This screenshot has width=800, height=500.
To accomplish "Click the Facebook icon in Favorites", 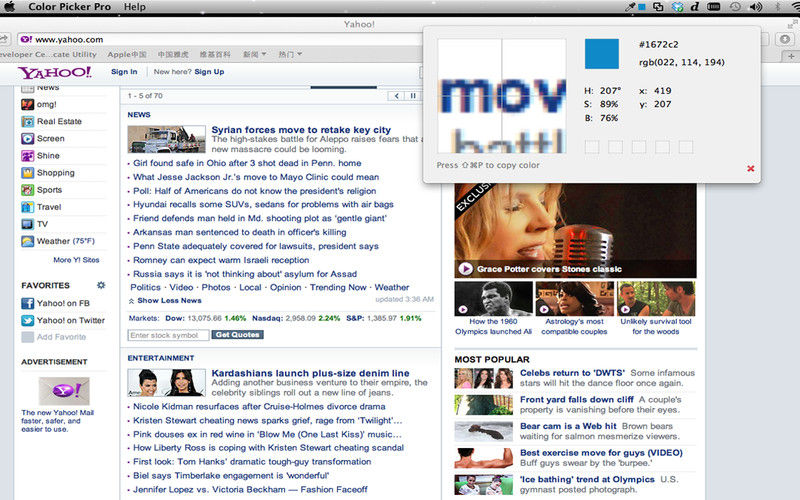I will [28, 304].
